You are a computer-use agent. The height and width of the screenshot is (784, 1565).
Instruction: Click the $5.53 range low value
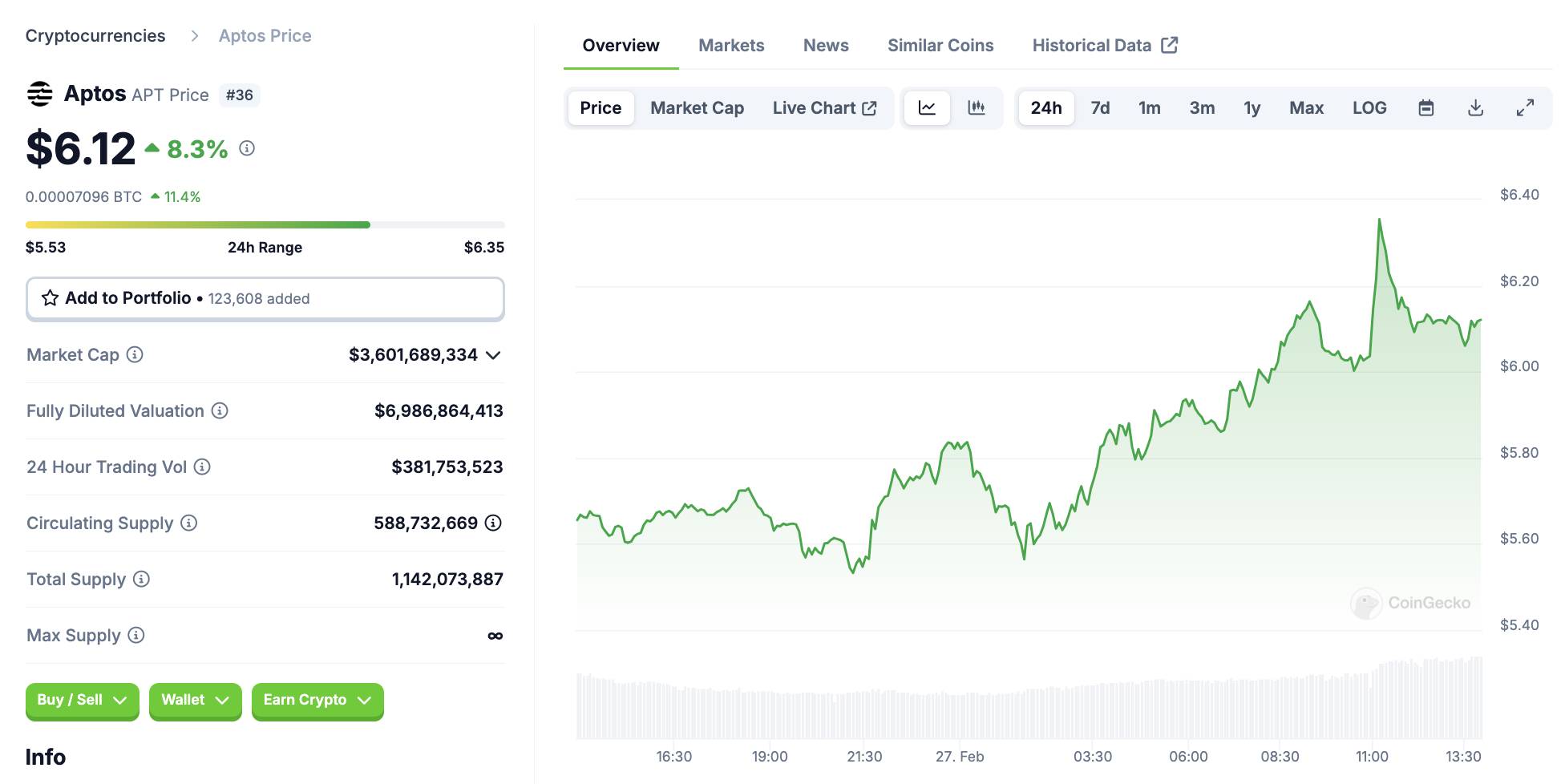coord(46,248)
